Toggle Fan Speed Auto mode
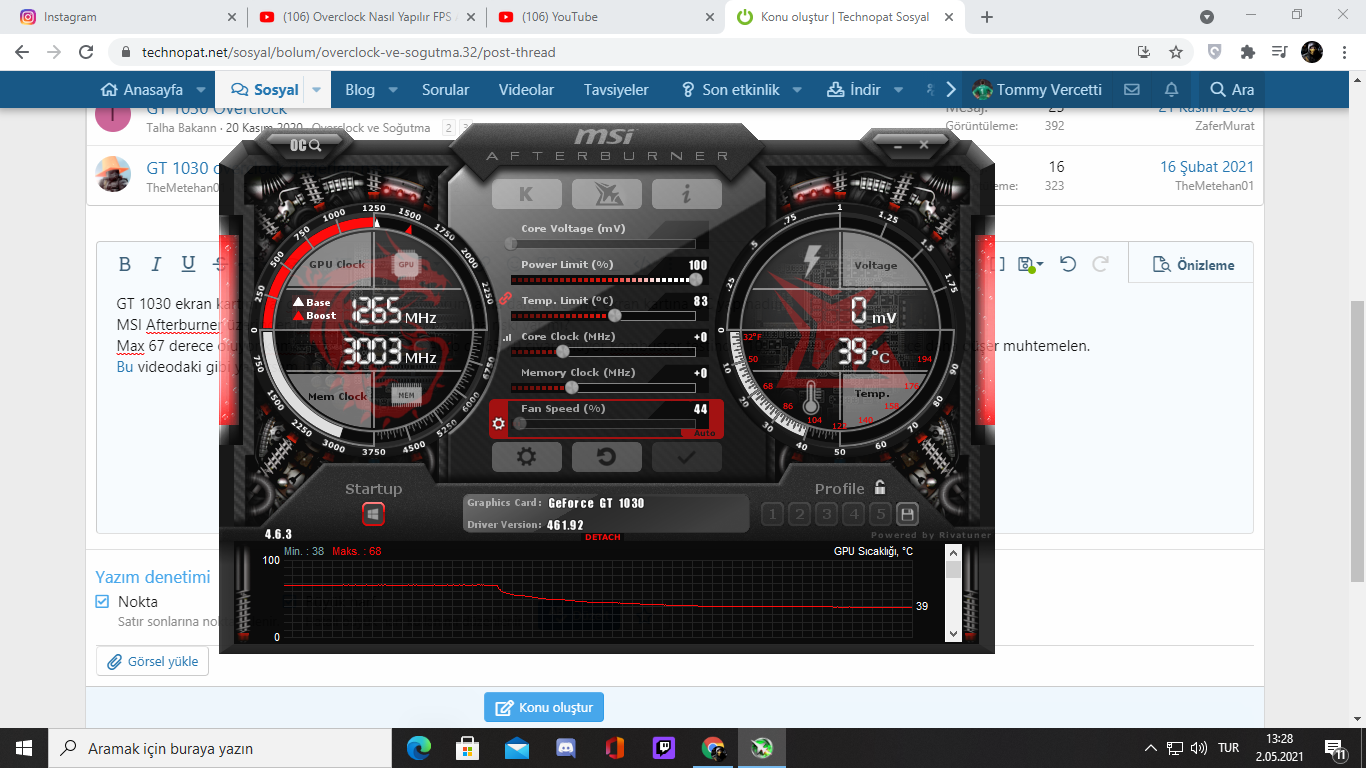Viewport: 1366px width, 768px height. 706,433
